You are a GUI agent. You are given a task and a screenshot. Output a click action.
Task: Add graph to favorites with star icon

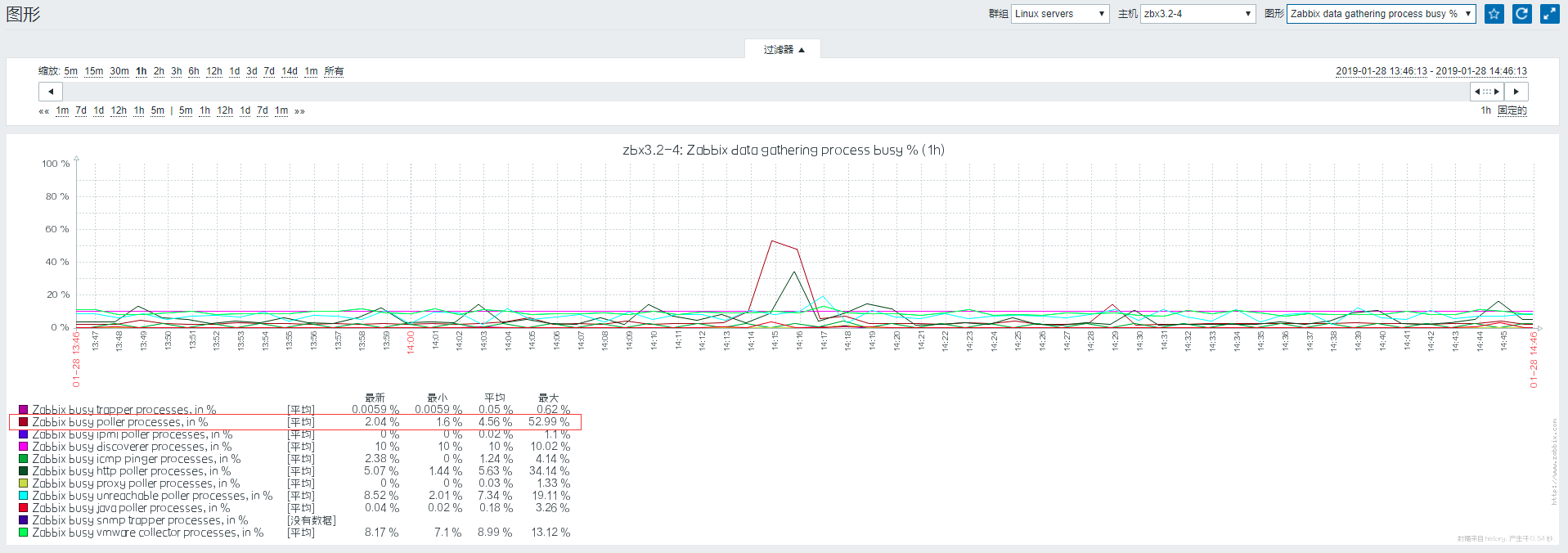[x=1494, y=14]
